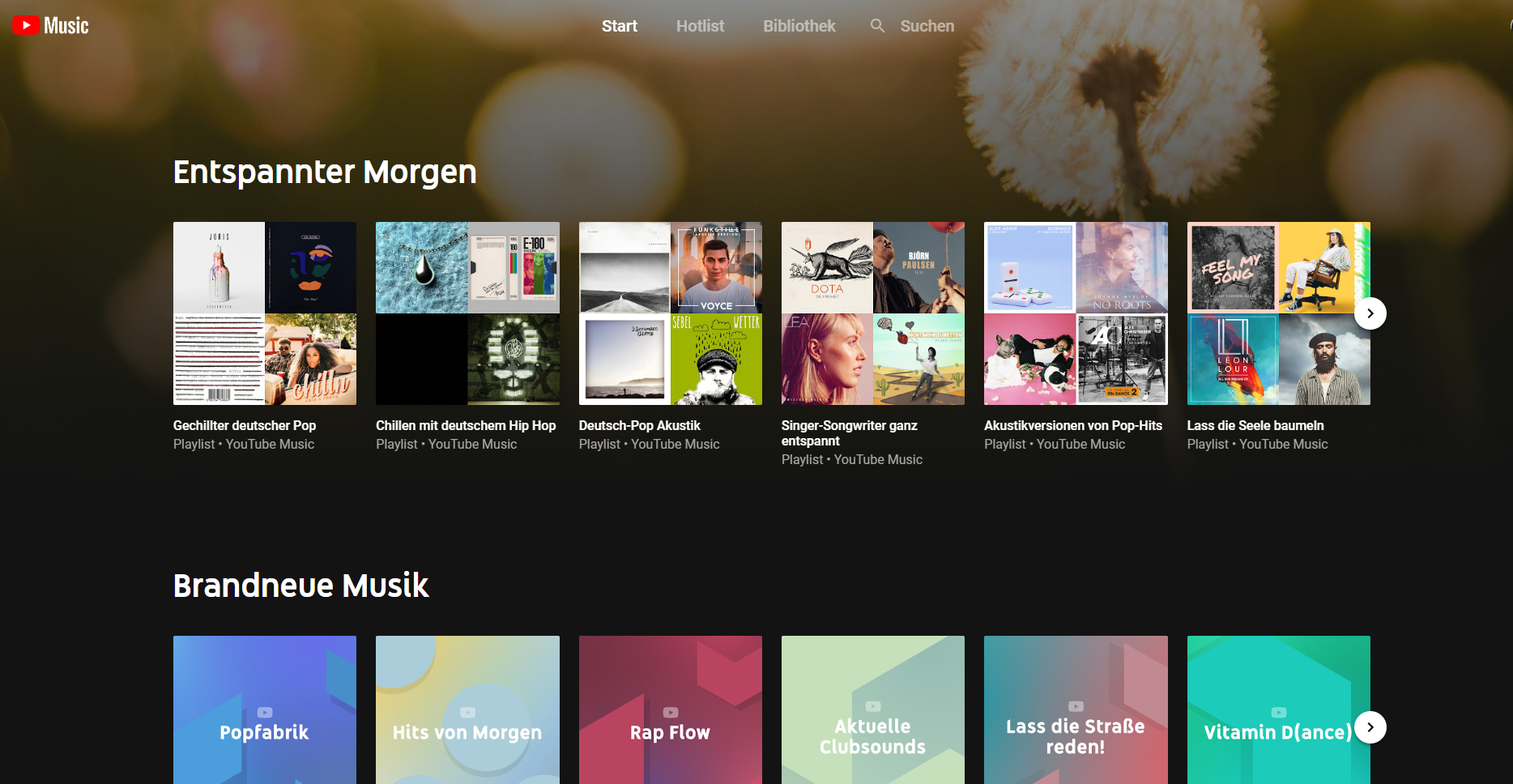Image resolution: width=1513 pixels, height=784 pixels.
Task: Click the Entspannter Morgen heading
Action: coord(325,172)
